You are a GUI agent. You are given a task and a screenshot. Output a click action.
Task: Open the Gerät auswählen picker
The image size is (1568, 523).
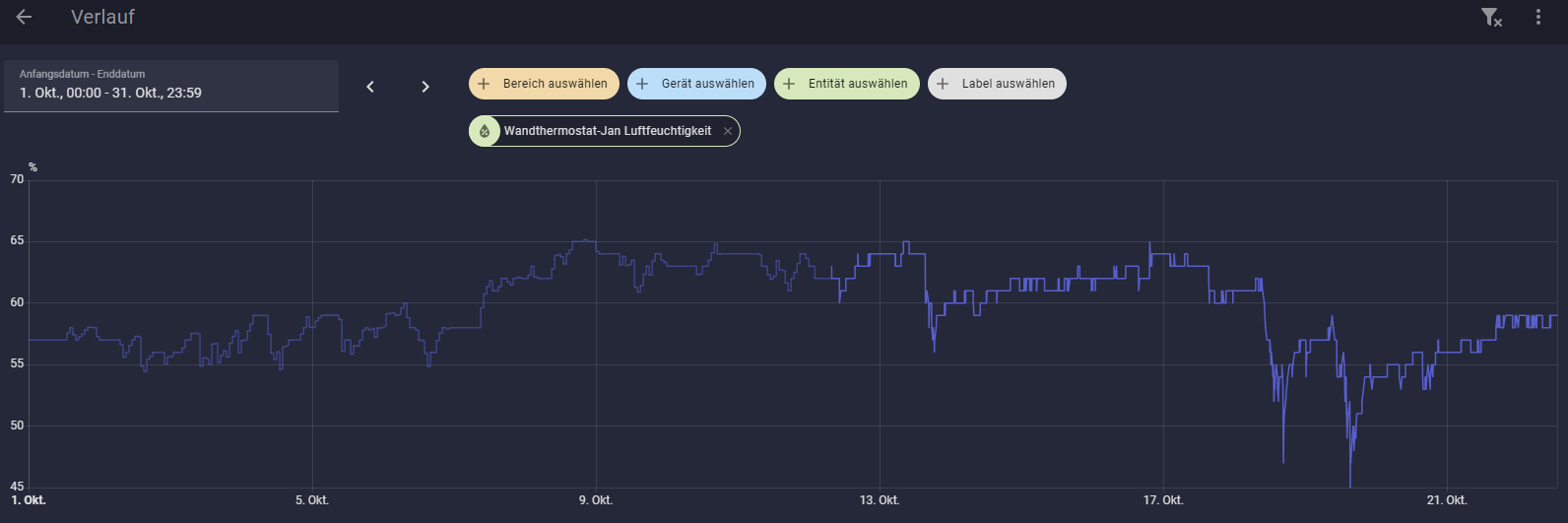pos(698,84)
